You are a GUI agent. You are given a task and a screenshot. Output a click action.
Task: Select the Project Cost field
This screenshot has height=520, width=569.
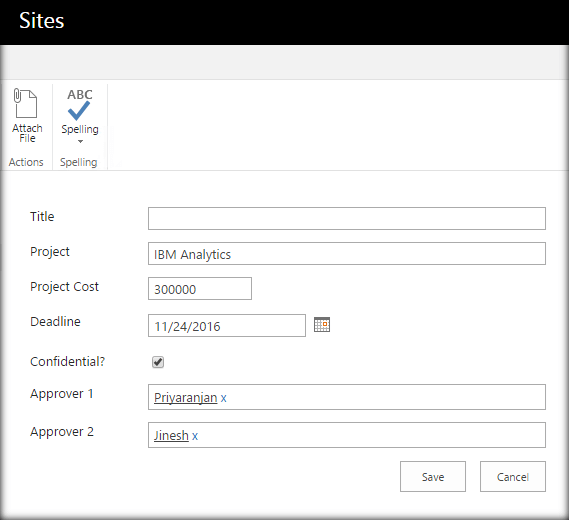200,288
